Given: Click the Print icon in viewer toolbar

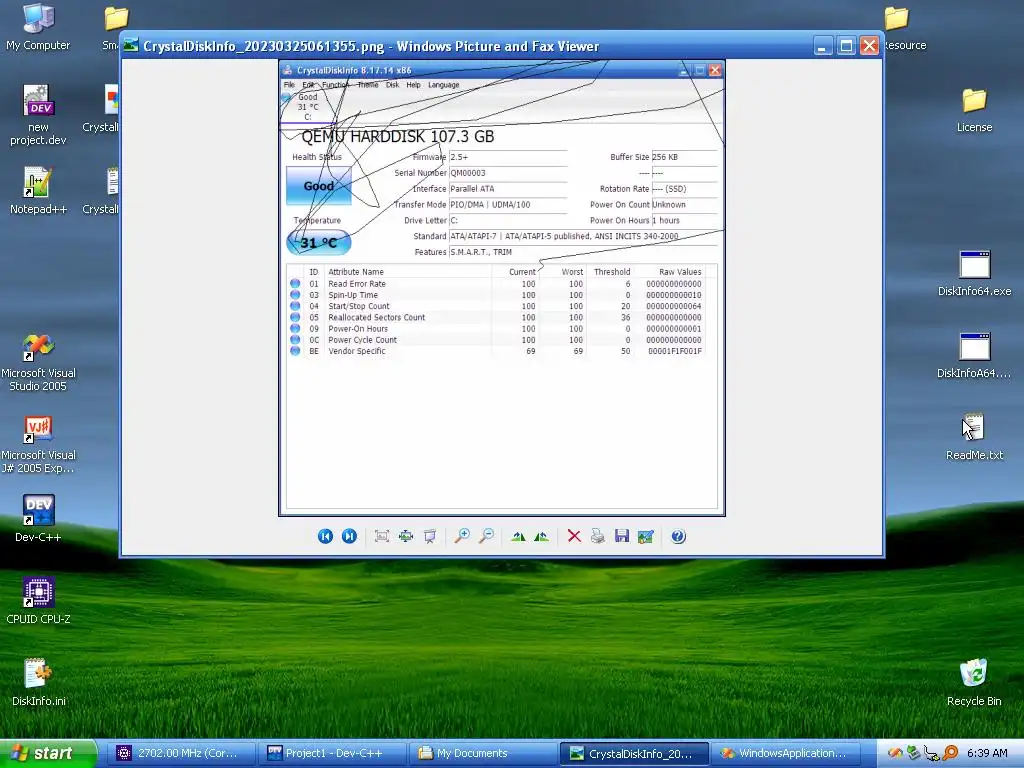Looking at the screenshot, I should pos(598,536).
